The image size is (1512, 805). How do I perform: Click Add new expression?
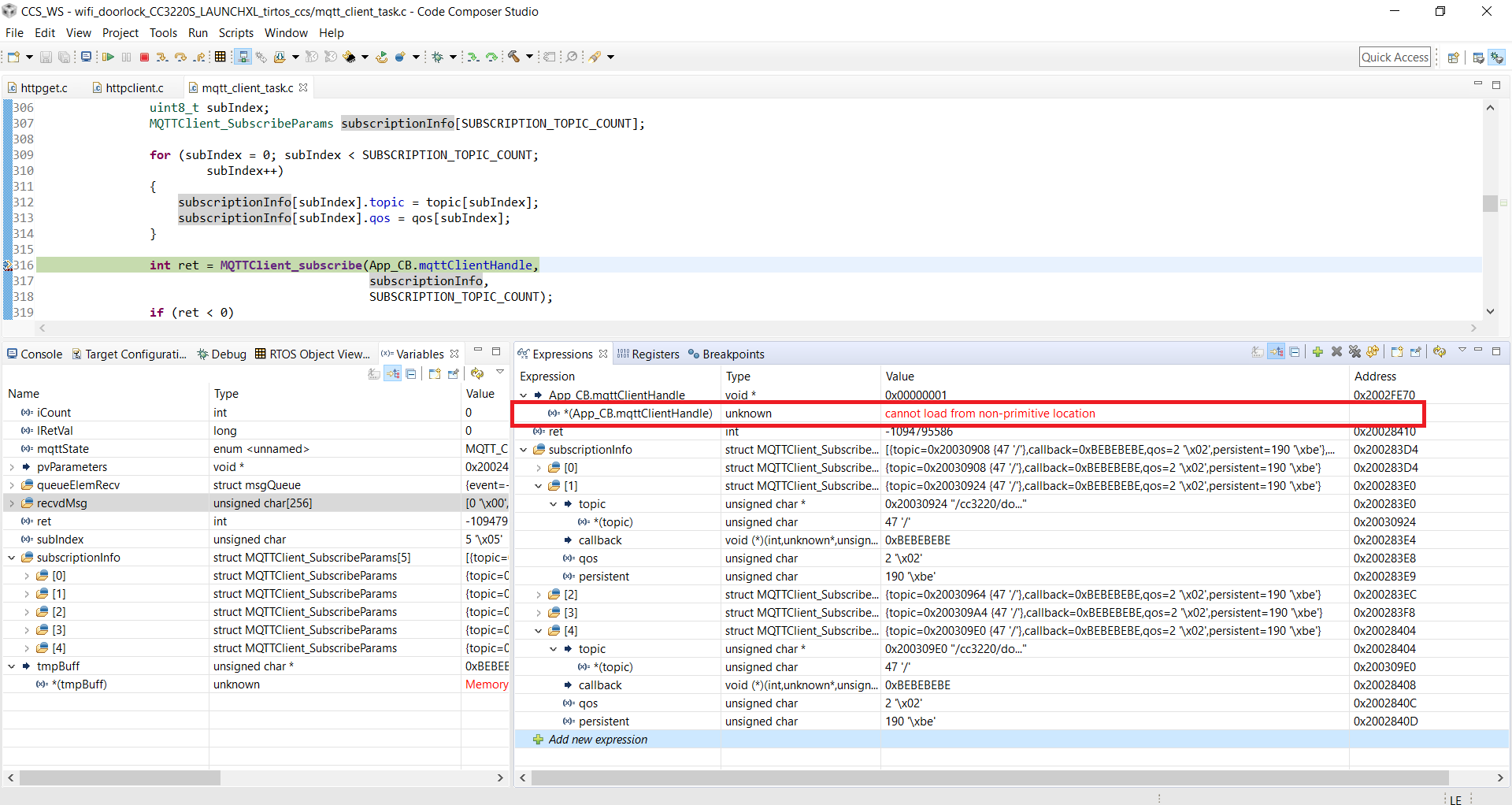point(598,740)
